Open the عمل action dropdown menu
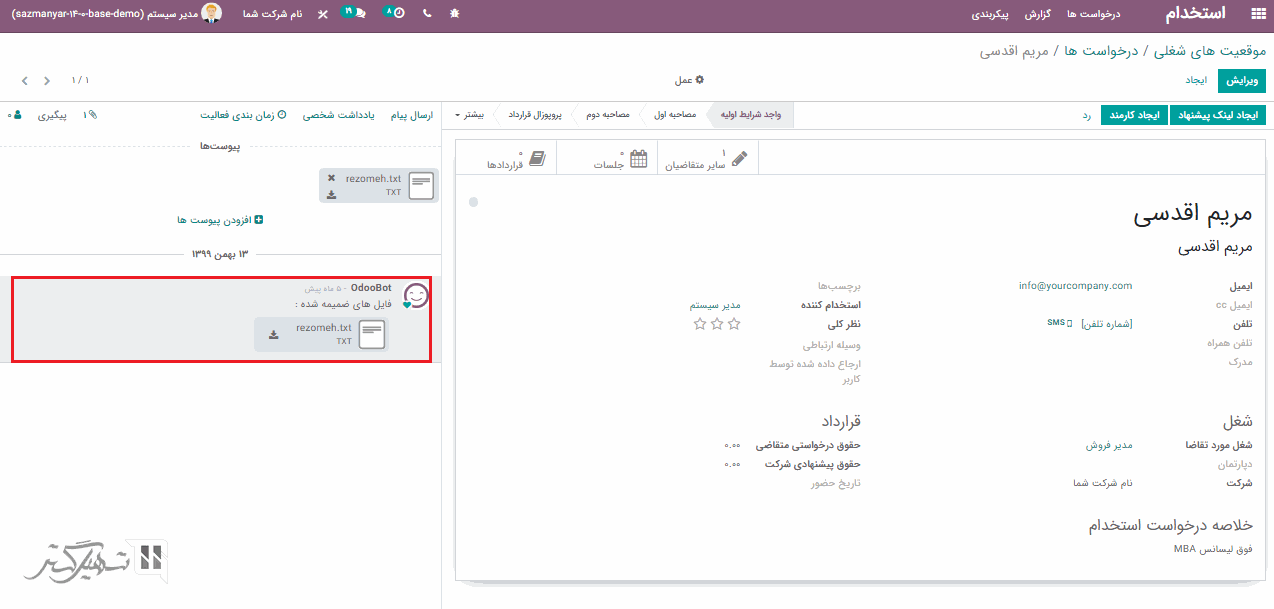This screenshot has height=609, width=1274. 689,80
